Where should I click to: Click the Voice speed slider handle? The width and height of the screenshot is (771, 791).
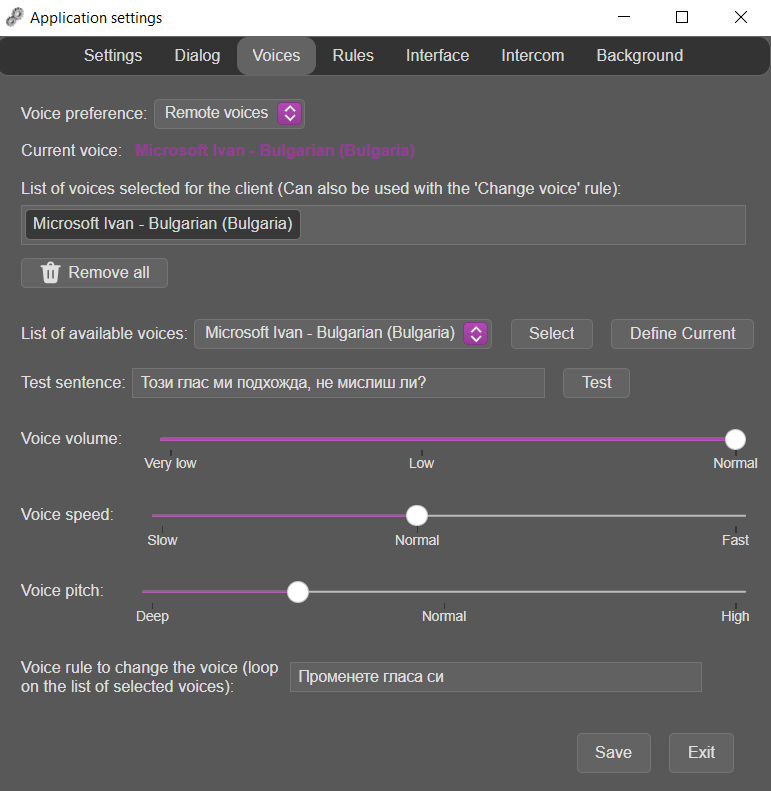pyautogui.click(x=417, y=516)
